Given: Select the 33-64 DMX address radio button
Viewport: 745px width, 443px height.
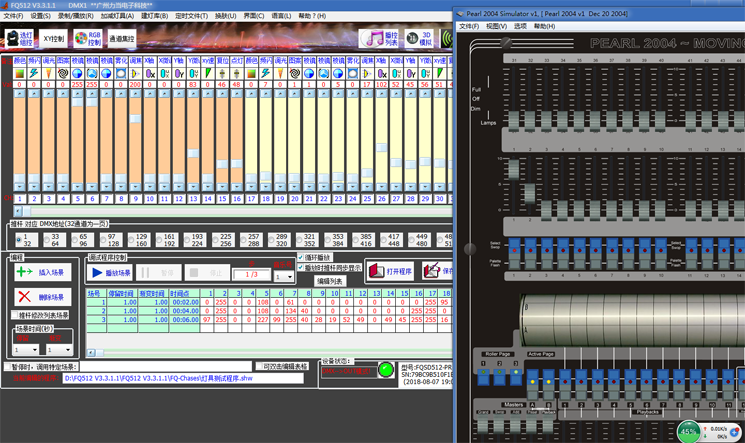Looking at the screenshot, I should [x=48, y=238].
